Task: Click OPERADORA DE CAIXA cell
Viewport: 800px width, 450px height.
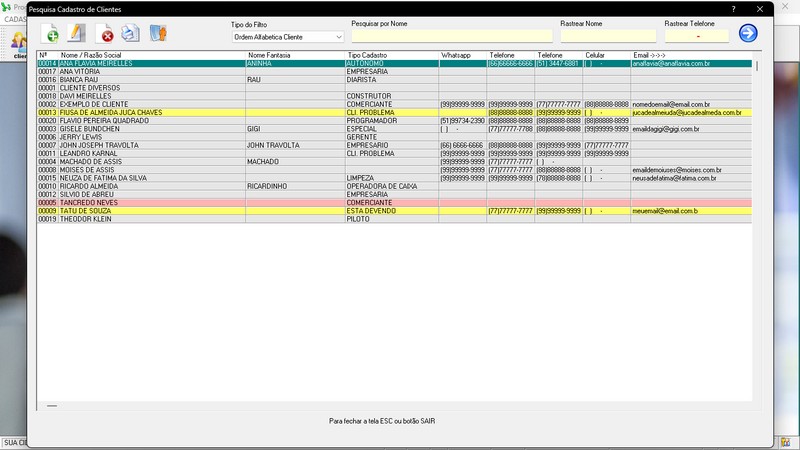Action: point(392,186)
